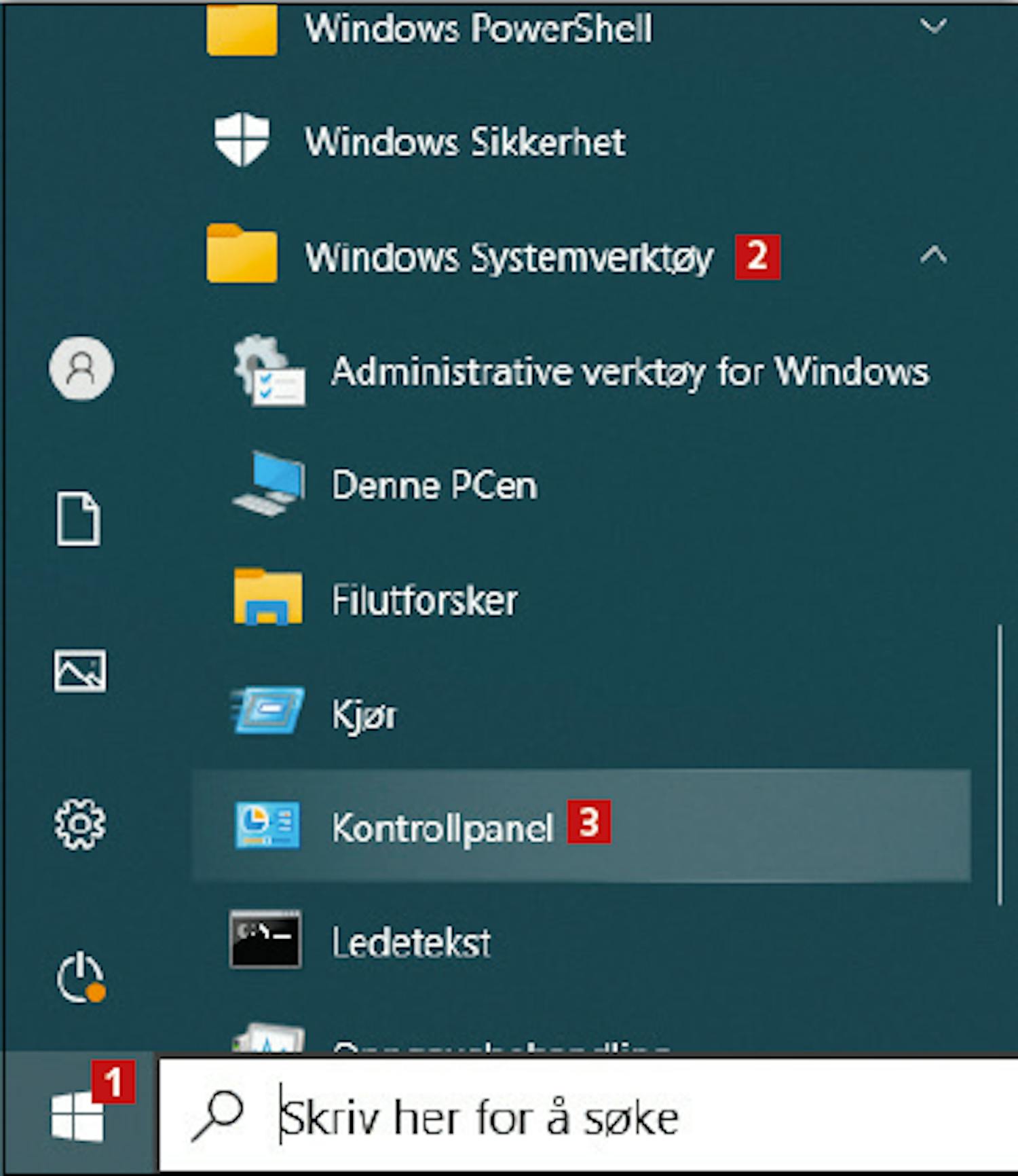Viewport: 1018px width, 1176px height.
Task: Collapse the Windows Systemverktøy chevron
Action: [x=933, y=255]
